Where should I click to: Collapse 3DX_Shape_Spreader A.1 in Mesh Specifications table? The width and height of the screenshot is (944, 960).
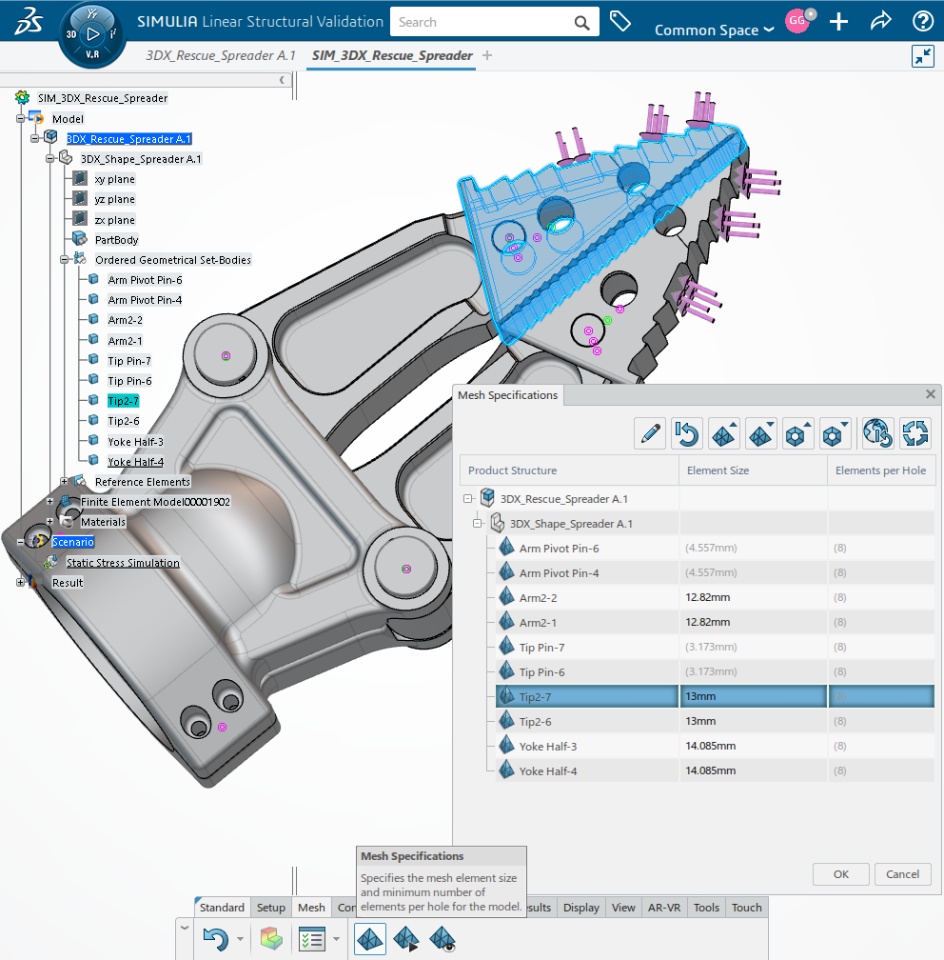pyautogui.click(x=478, y=523)
